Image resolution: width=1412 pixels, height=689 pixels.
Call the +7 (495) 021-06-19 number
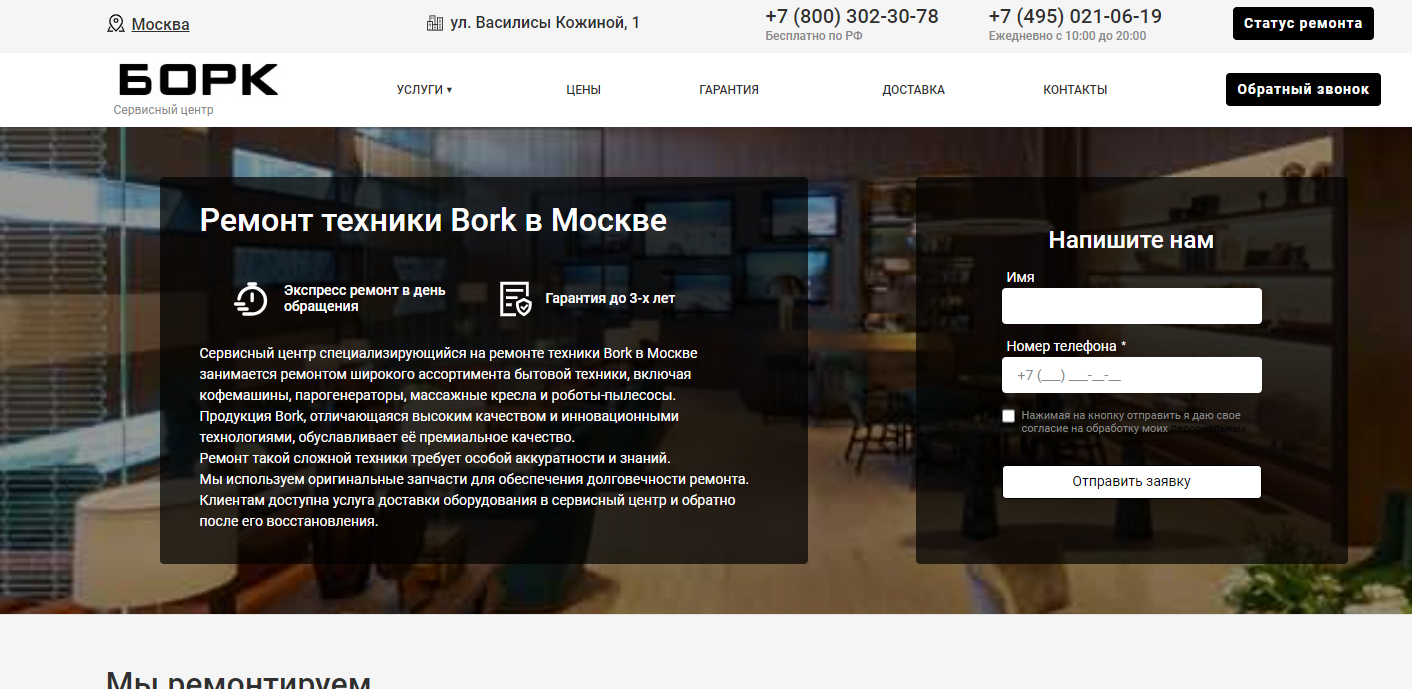1075,17
